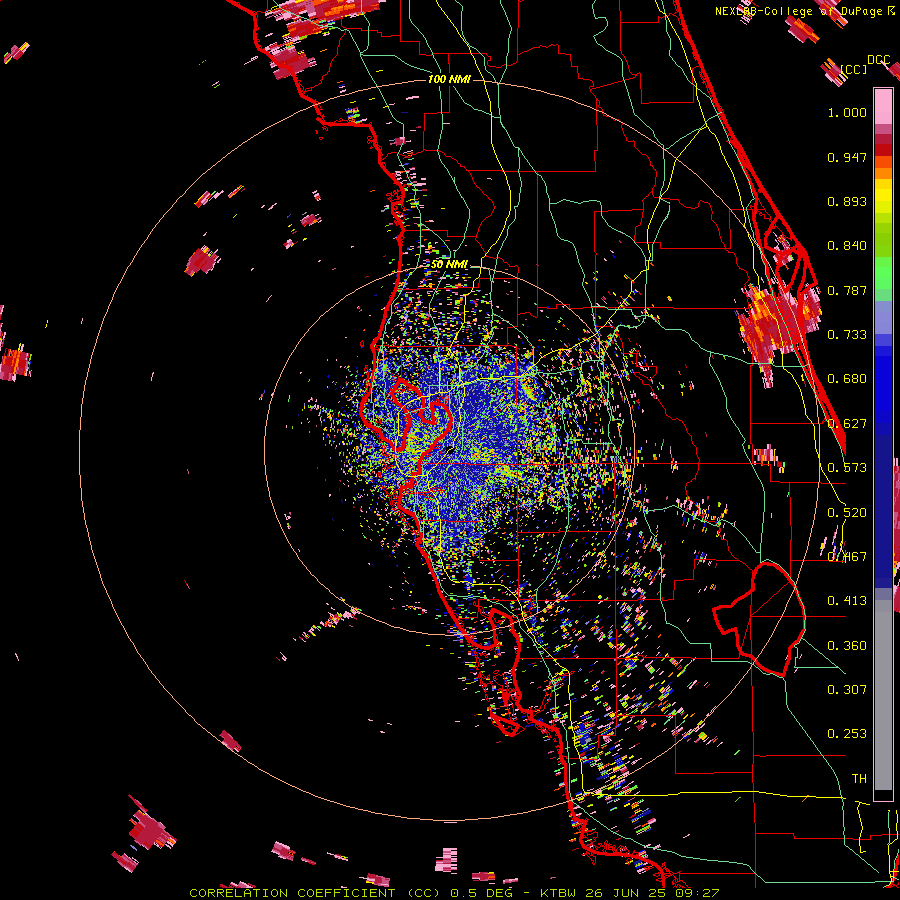The image size is (900, 900).
Task: Pick the black TH band at scale bottom
Action: pyautogui.click(x=883, y=795)
